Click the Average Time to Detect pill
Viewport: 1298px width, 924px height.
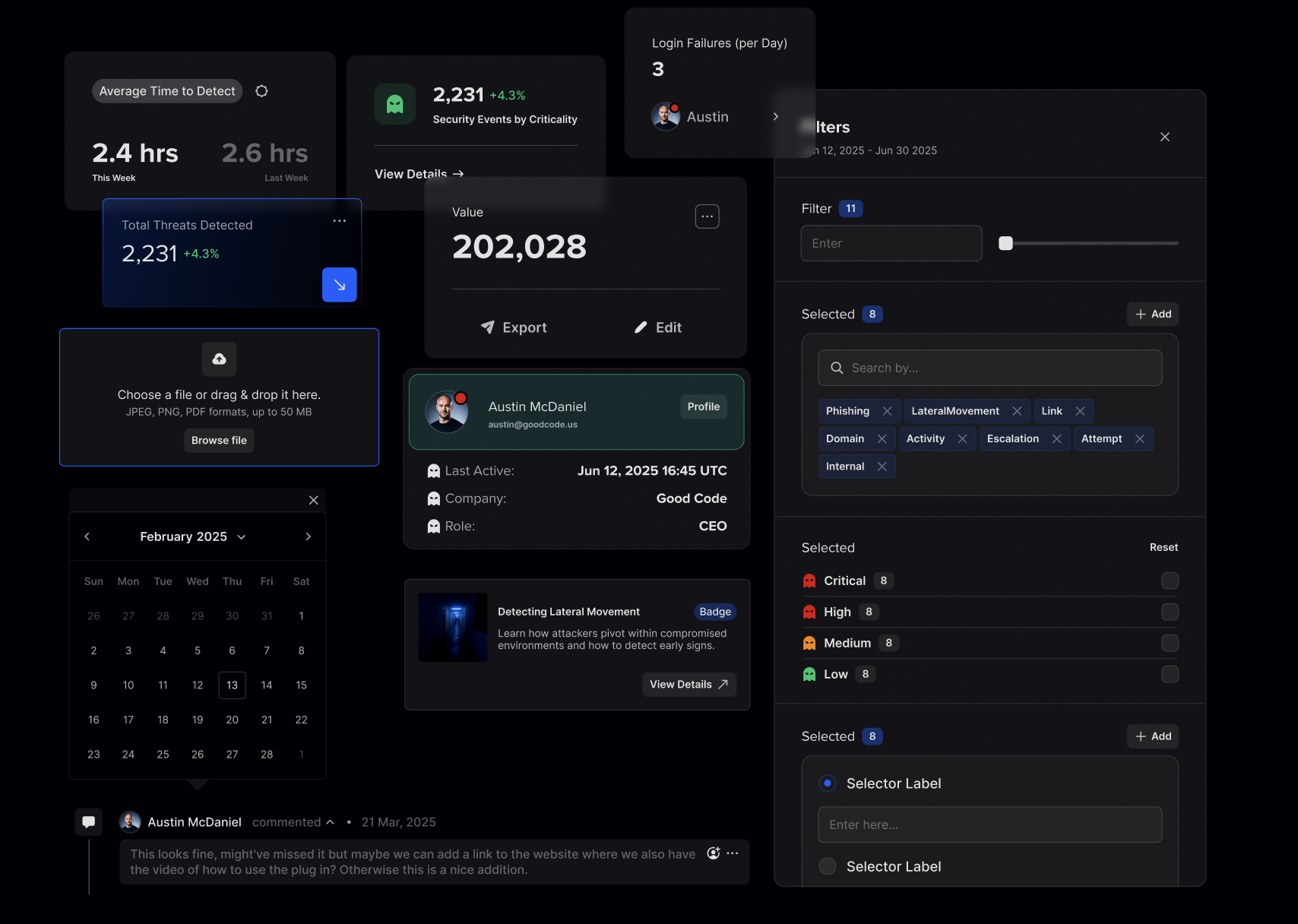(x=167, y=91)
